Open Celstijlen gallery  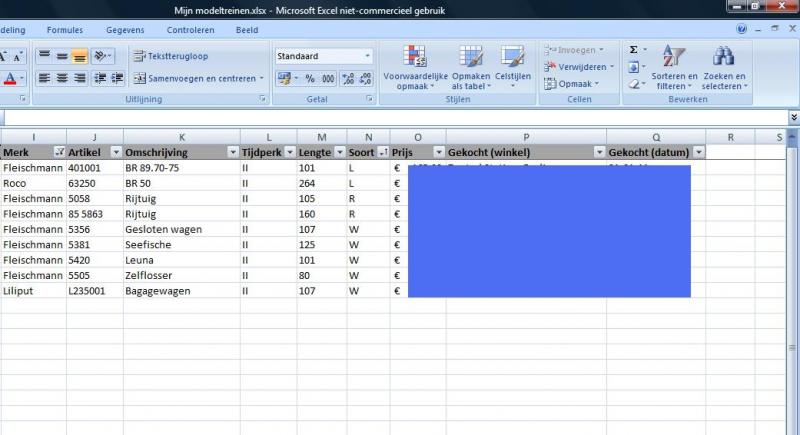click(x=513, y=67)
